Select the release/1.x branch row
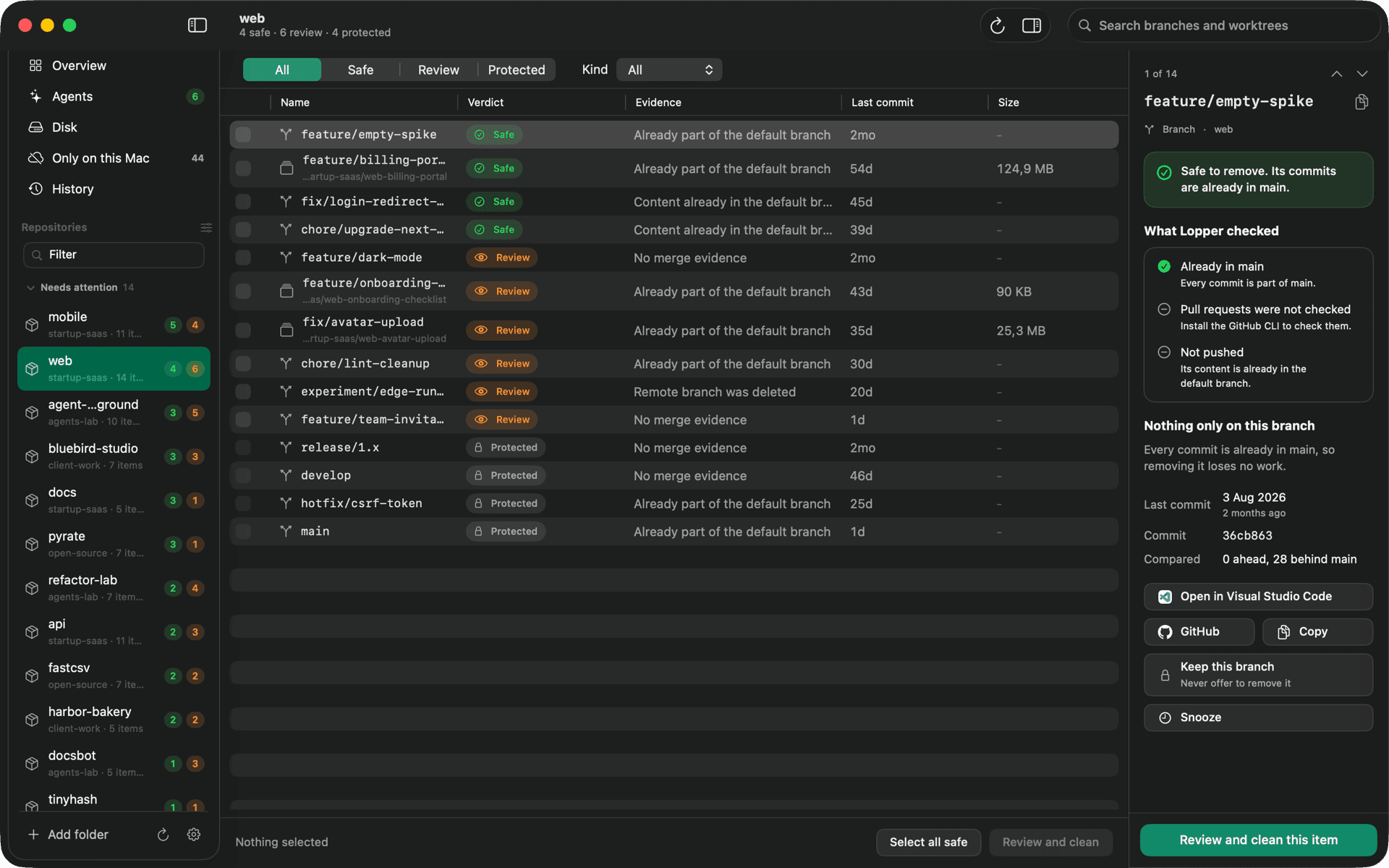 (674, 448)
